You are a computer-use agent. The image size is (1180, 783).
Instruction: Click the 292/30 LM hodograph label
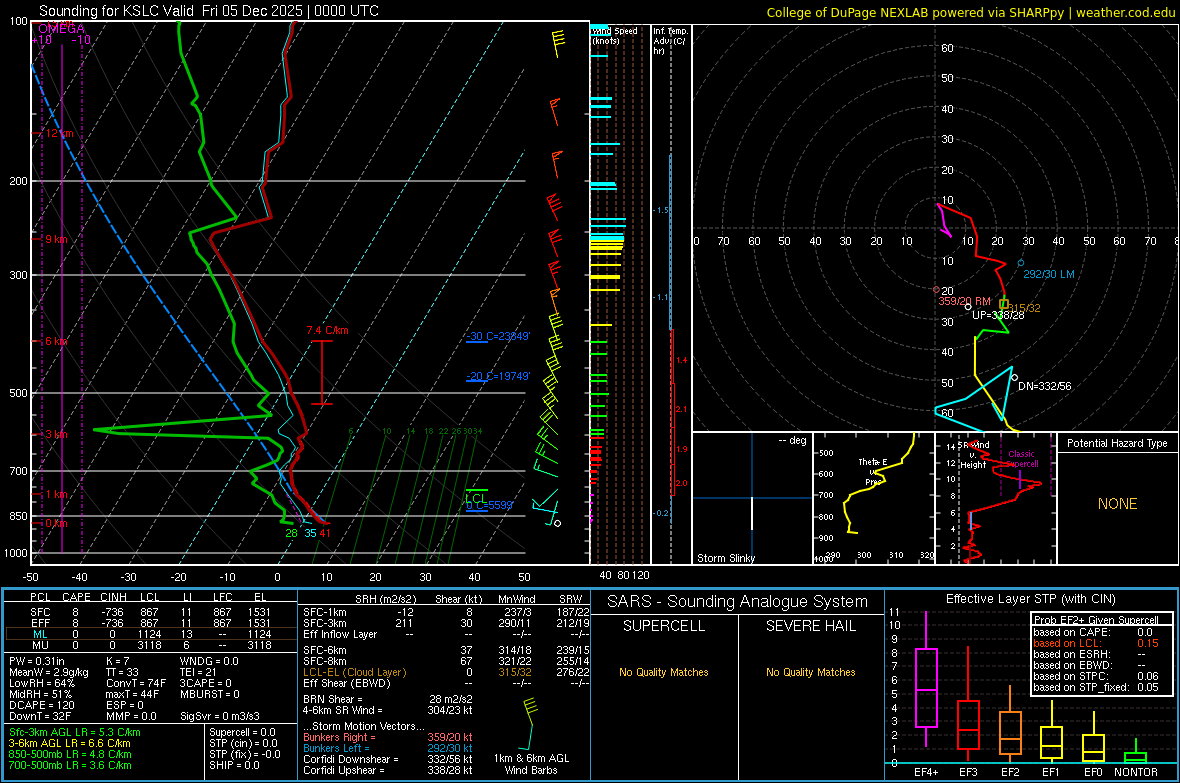(x=1048, y=274)
